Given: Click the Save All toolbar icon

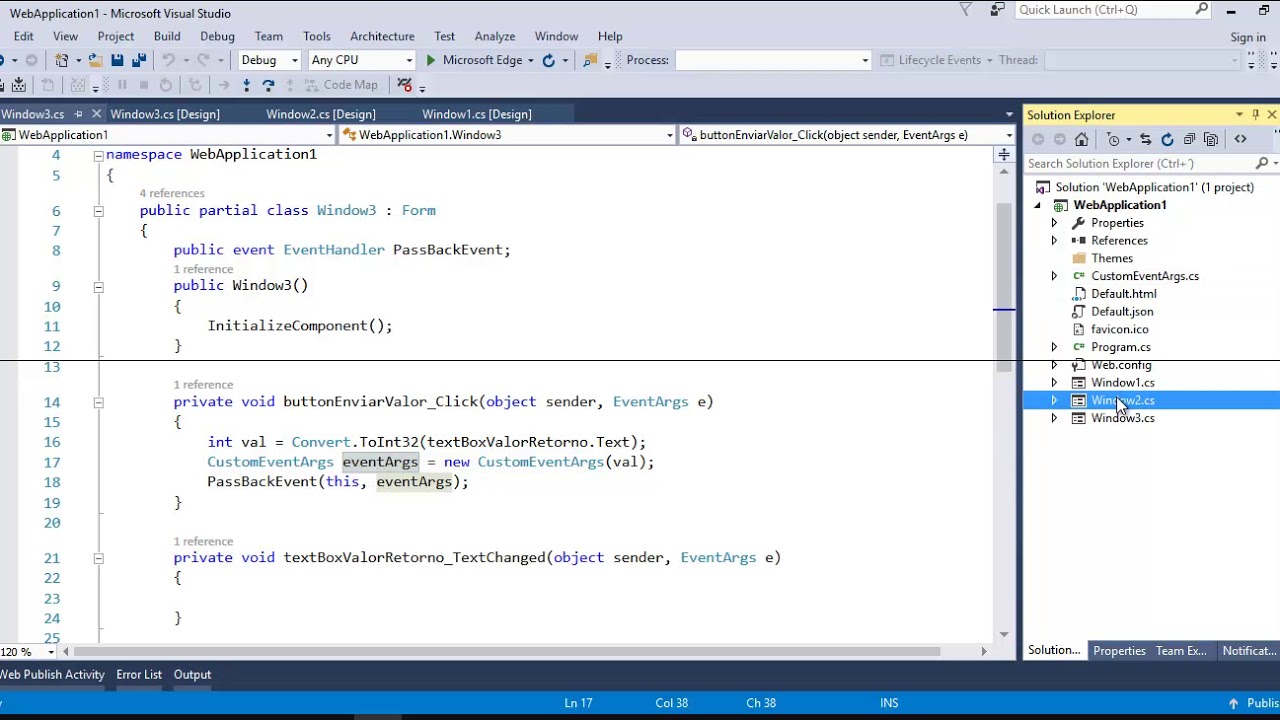Looking at the screenshot, I should click(x=139, y=60).
